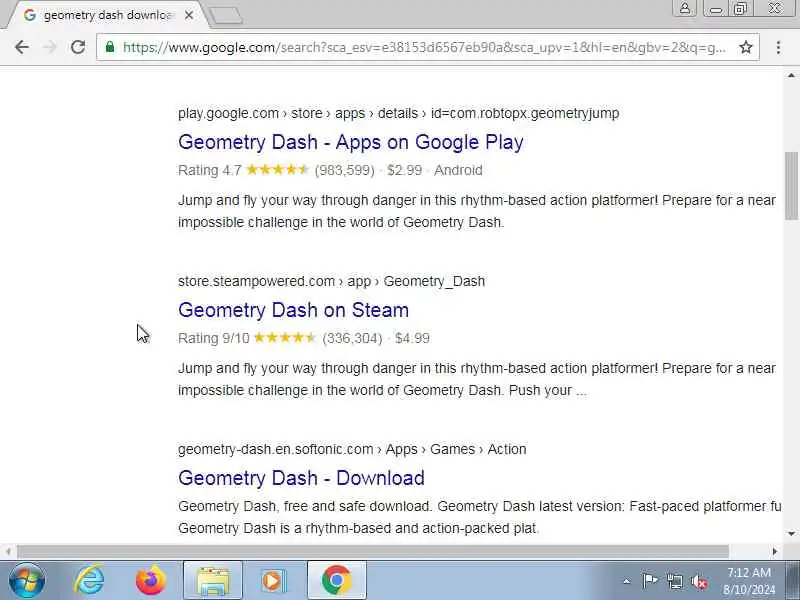Click the $2.99 price text

[x=405, y=170]
